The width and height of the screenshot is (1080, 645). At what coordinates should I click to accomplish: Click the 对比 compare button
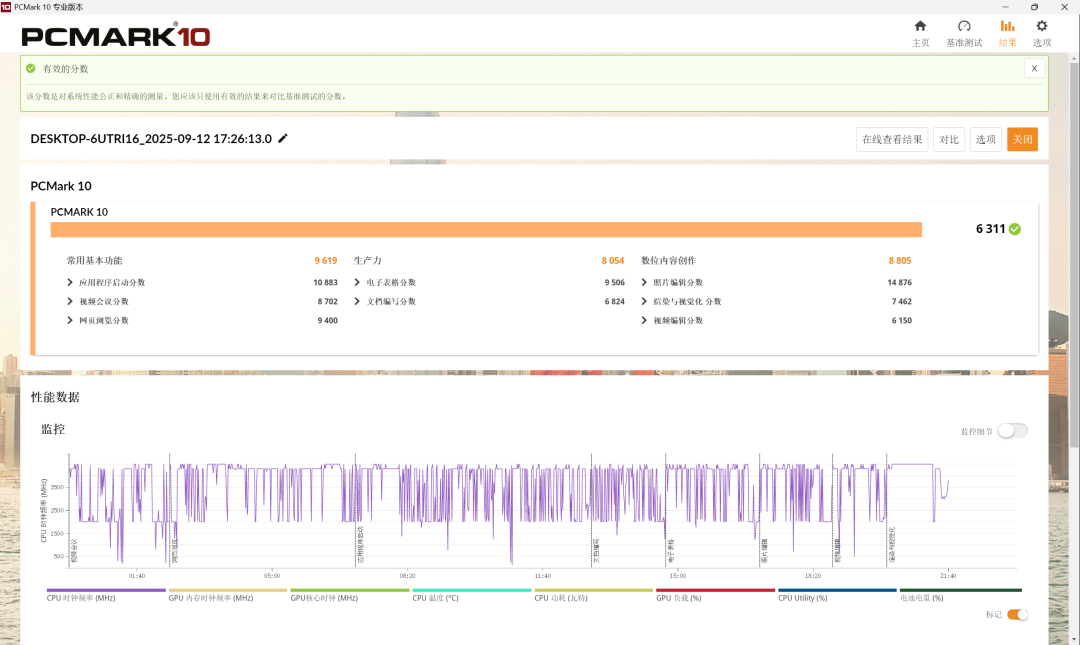(x=948, y=139)
